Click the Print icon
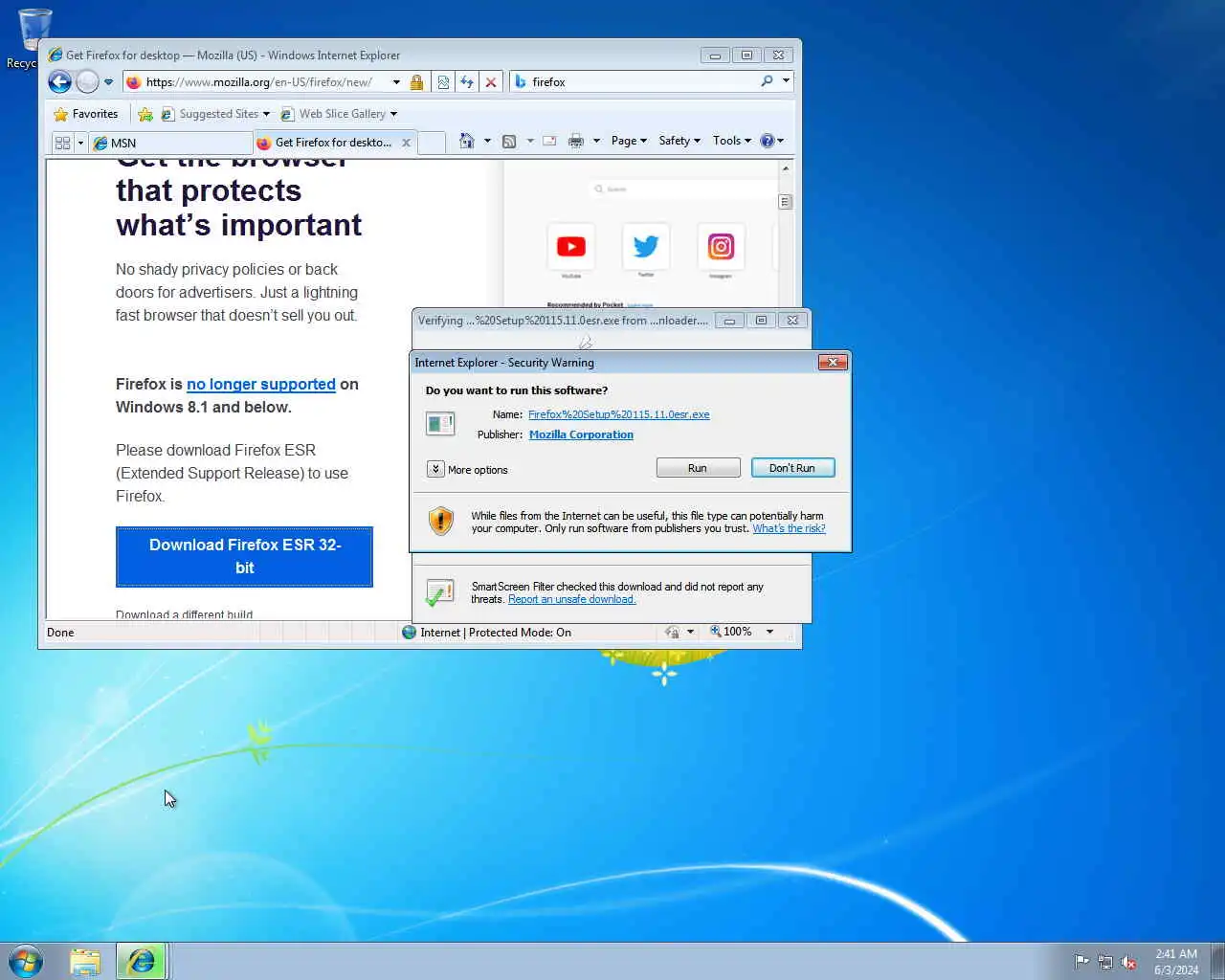1225x980 pixels. pyautogui.click(x=575, y=141)
